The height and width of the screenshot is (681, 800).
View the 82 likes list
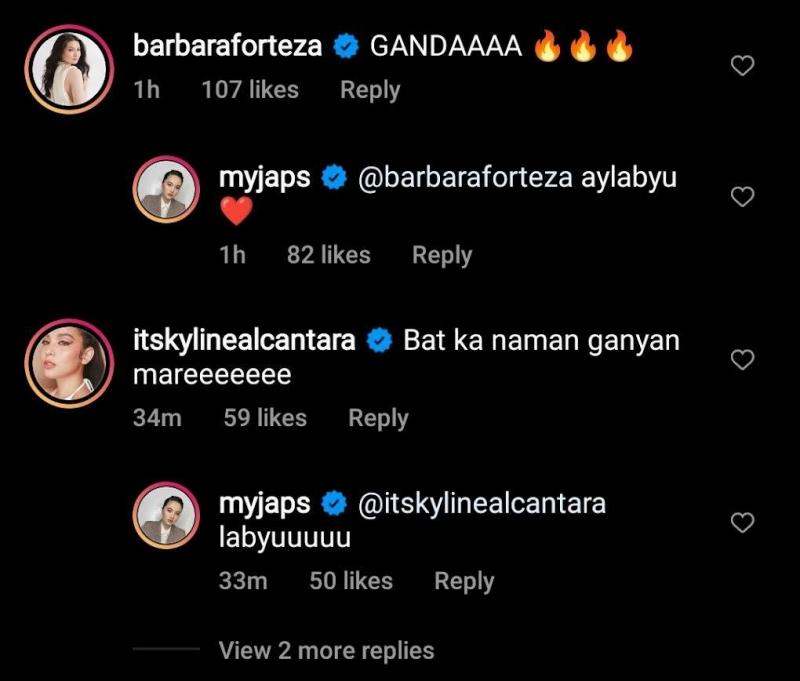pos(328,255)
